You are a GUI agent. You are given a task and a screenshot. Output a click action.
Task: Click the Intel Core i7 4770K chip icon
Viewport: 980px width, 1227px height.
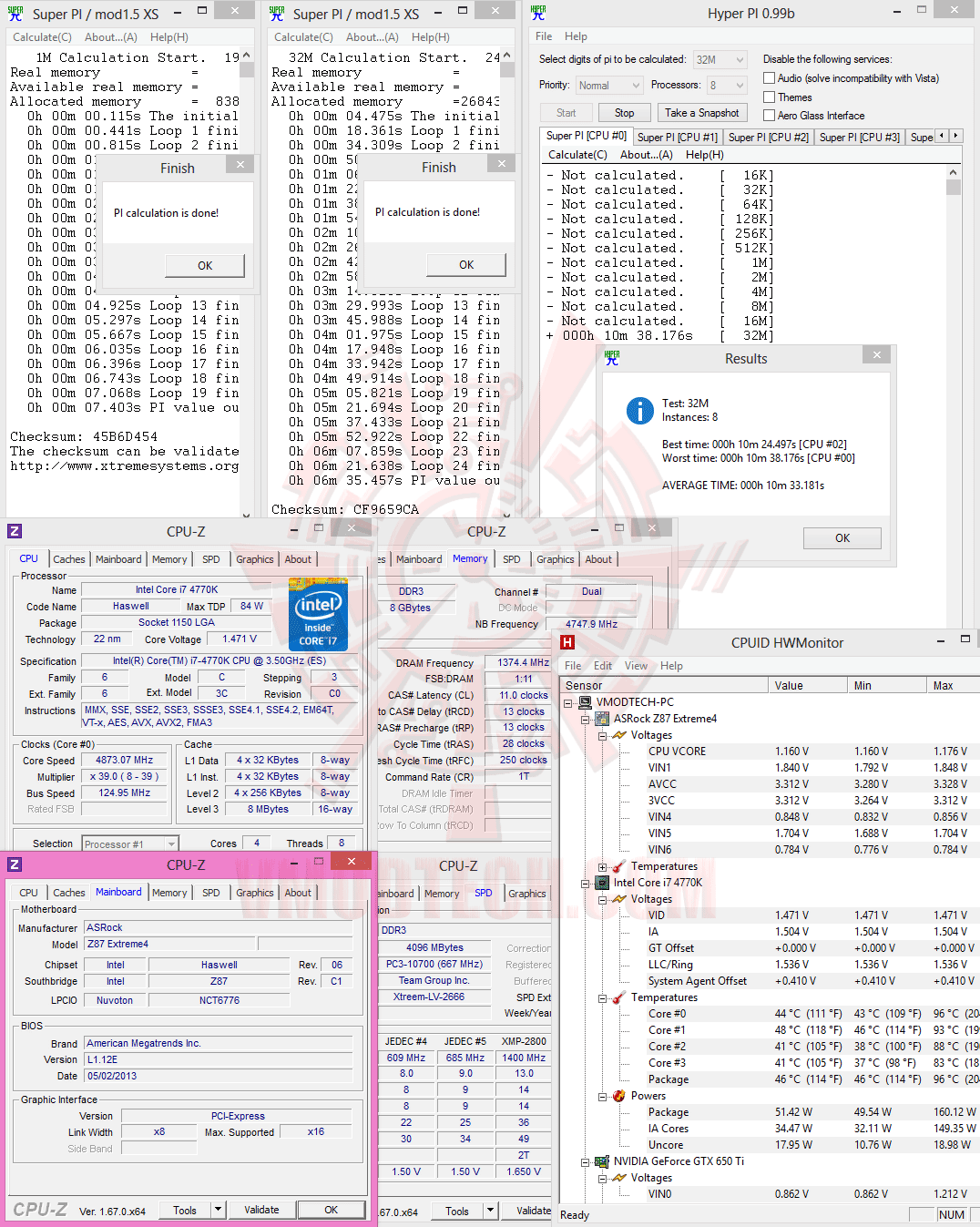click(602, 883)
